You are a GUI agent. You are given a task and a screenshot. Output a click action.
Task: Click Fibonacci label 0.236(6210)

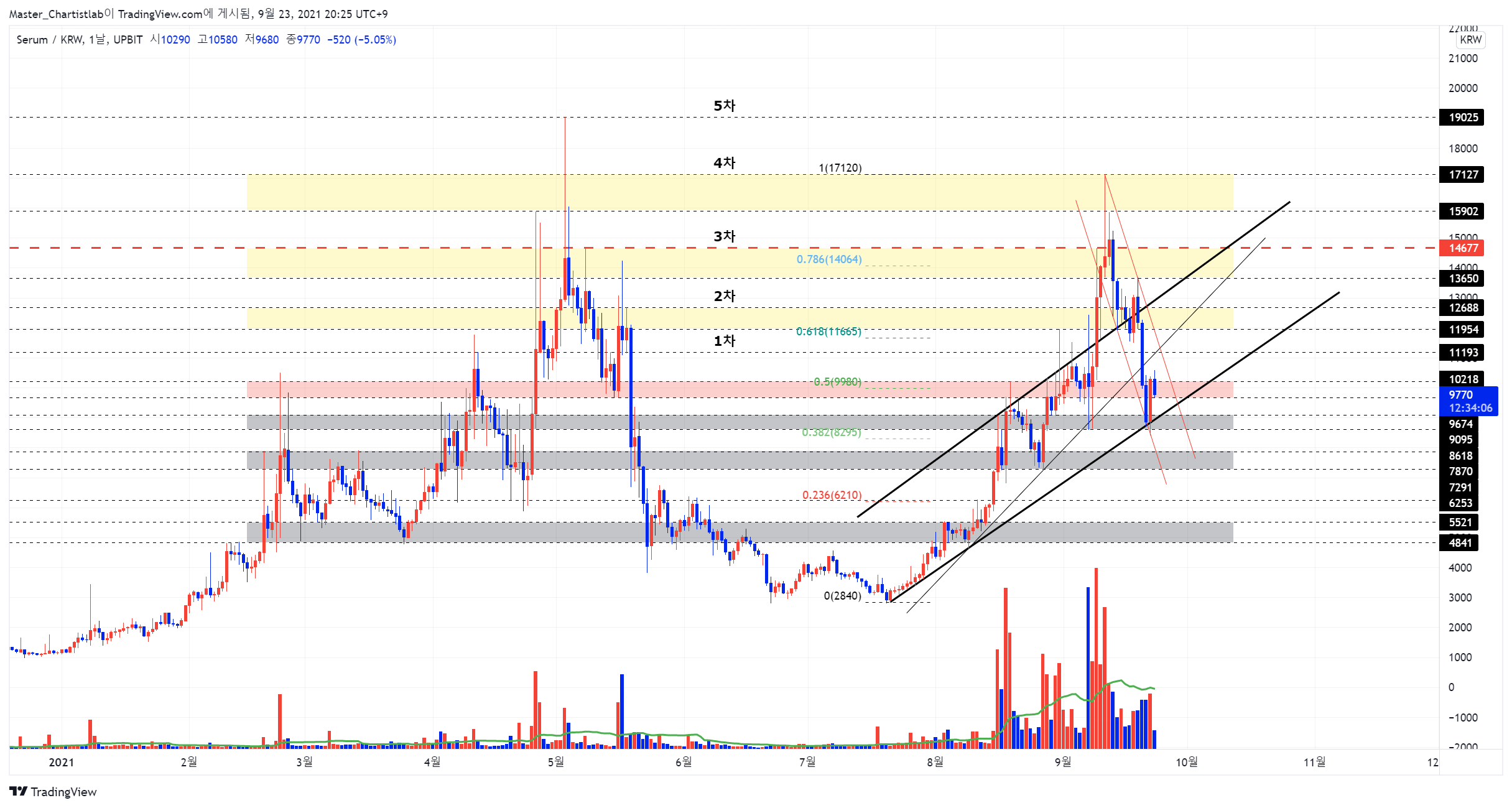[832, 495]
